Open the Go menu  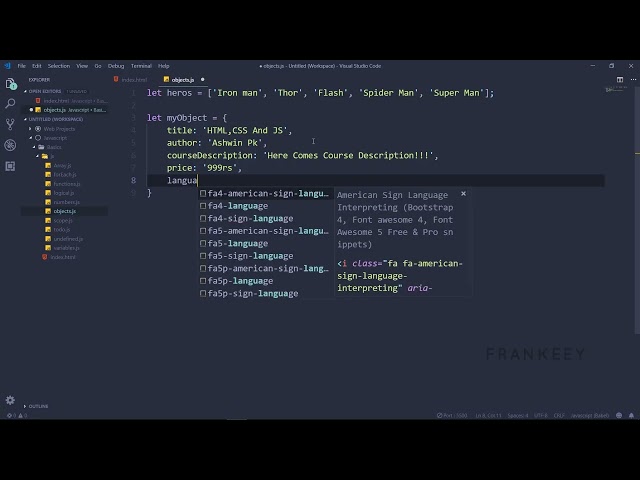(x=98, y=66)
